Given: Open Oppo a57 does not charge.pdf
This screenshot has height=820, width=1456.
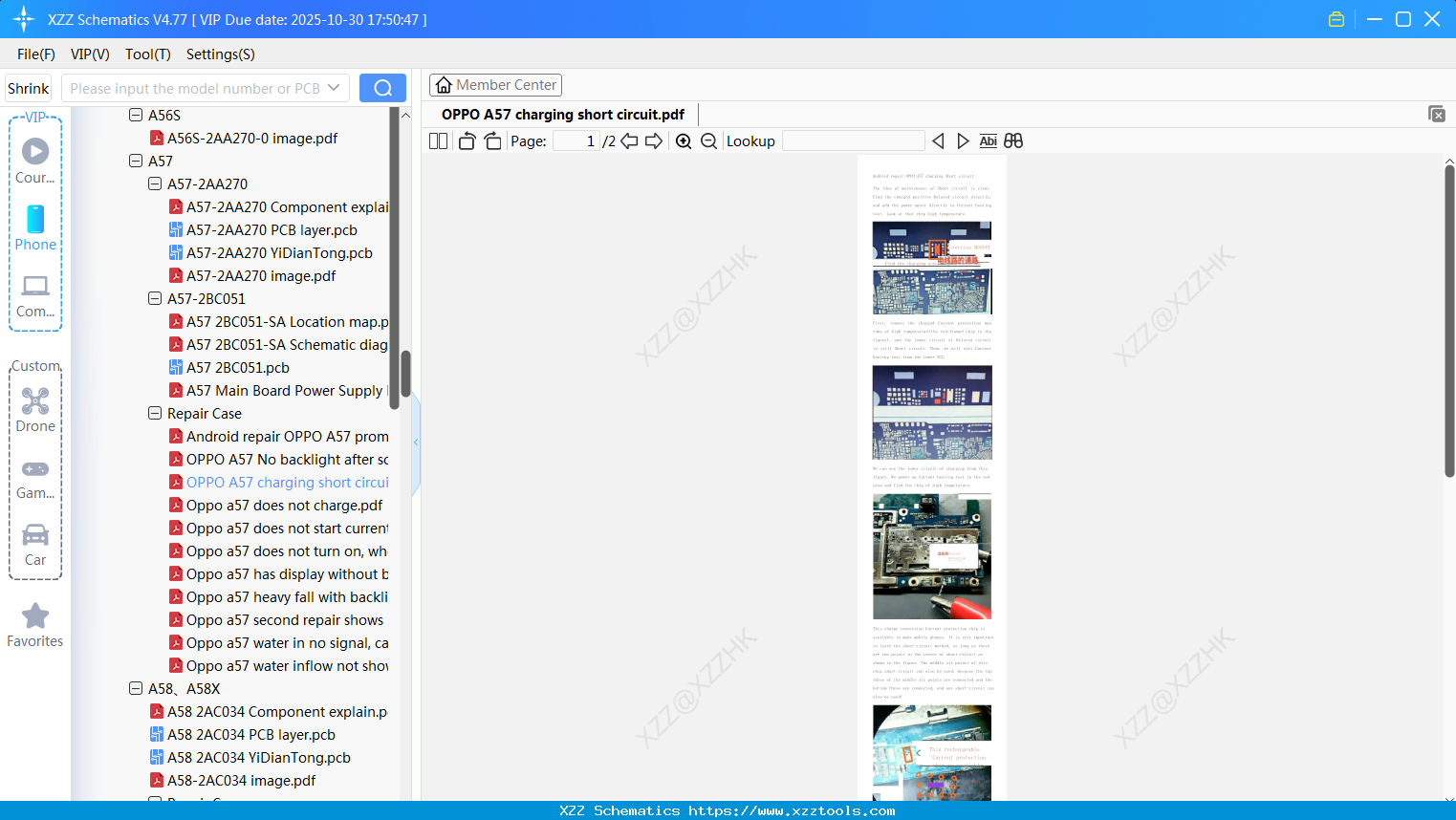Looking at the screenshot, I should coord(284,505).
